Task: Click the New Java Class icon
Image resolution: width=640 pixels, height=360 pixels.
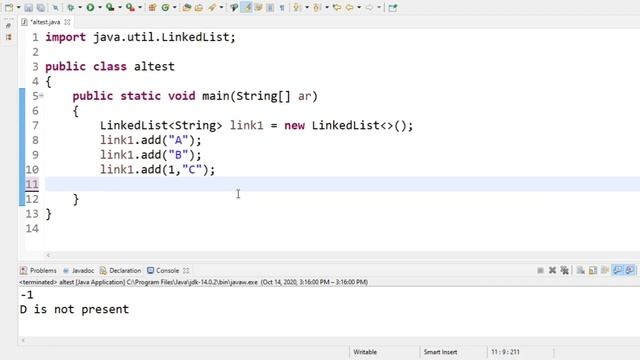Action: 165,7
